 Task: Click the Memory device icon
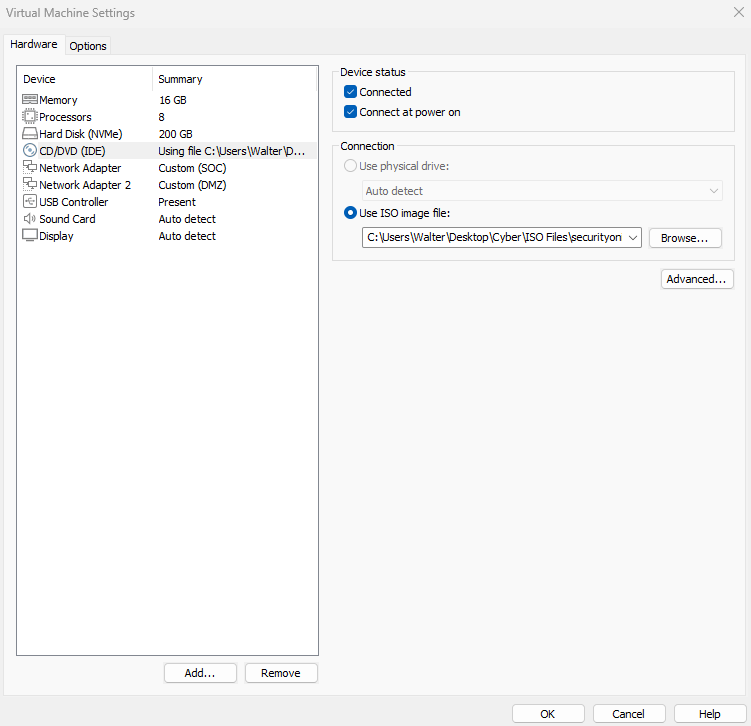tap(30, 100)
